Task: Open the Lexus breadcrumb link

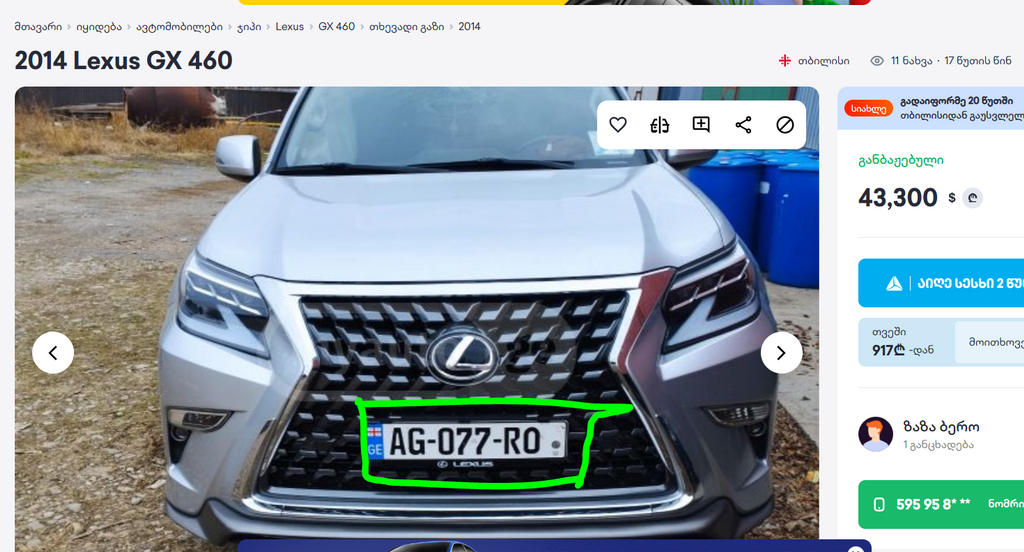Action: [x=289, y=27]
